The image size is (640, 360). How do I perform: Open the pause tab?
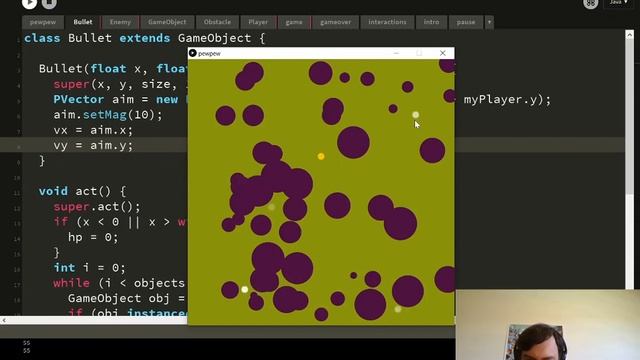(x=466, y=22)
